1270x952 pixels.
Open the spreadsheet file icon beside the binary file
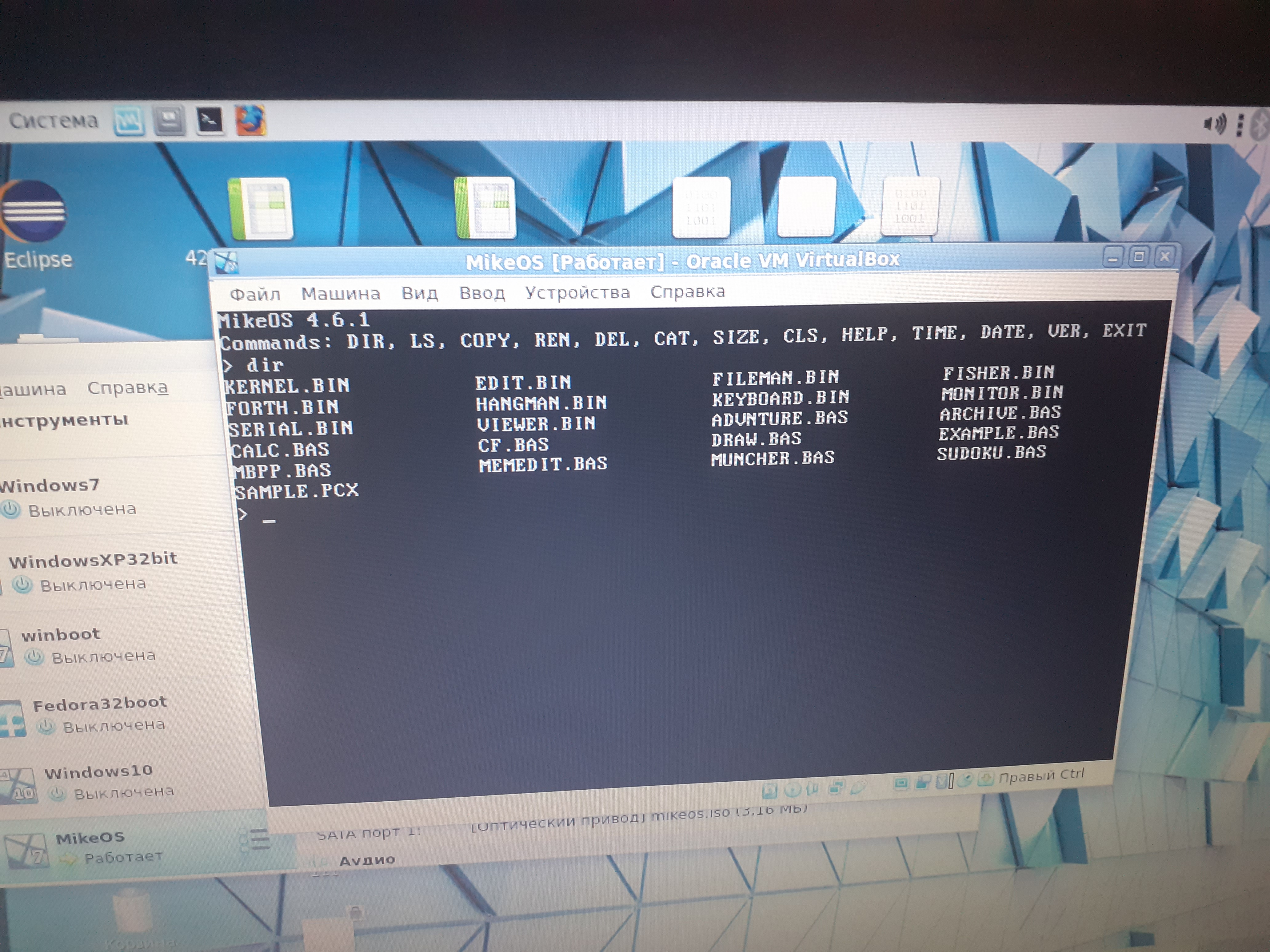[485, 207]
